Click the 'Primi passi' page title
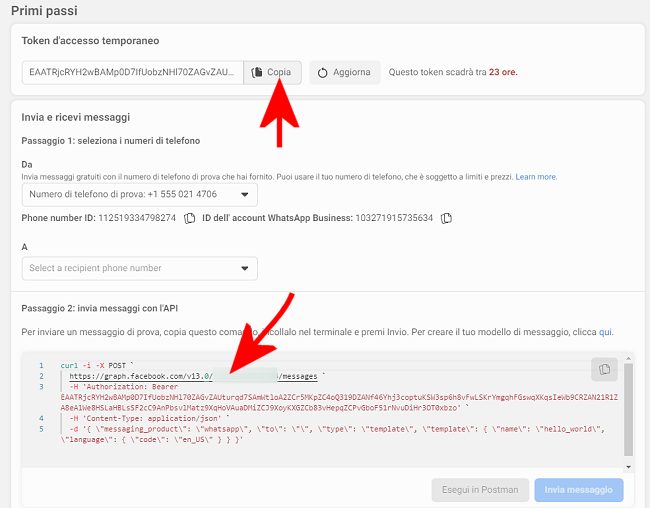The width and height of the screenshot is (650, 508). pos(44,11)
